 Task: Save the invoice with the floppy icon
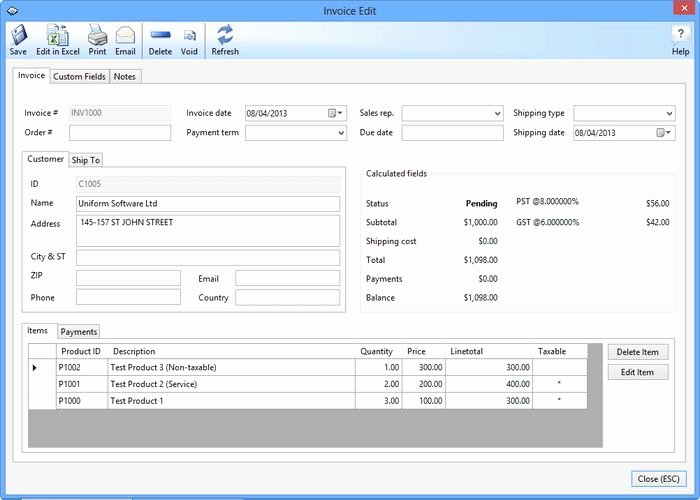click(x=18, y=35)
